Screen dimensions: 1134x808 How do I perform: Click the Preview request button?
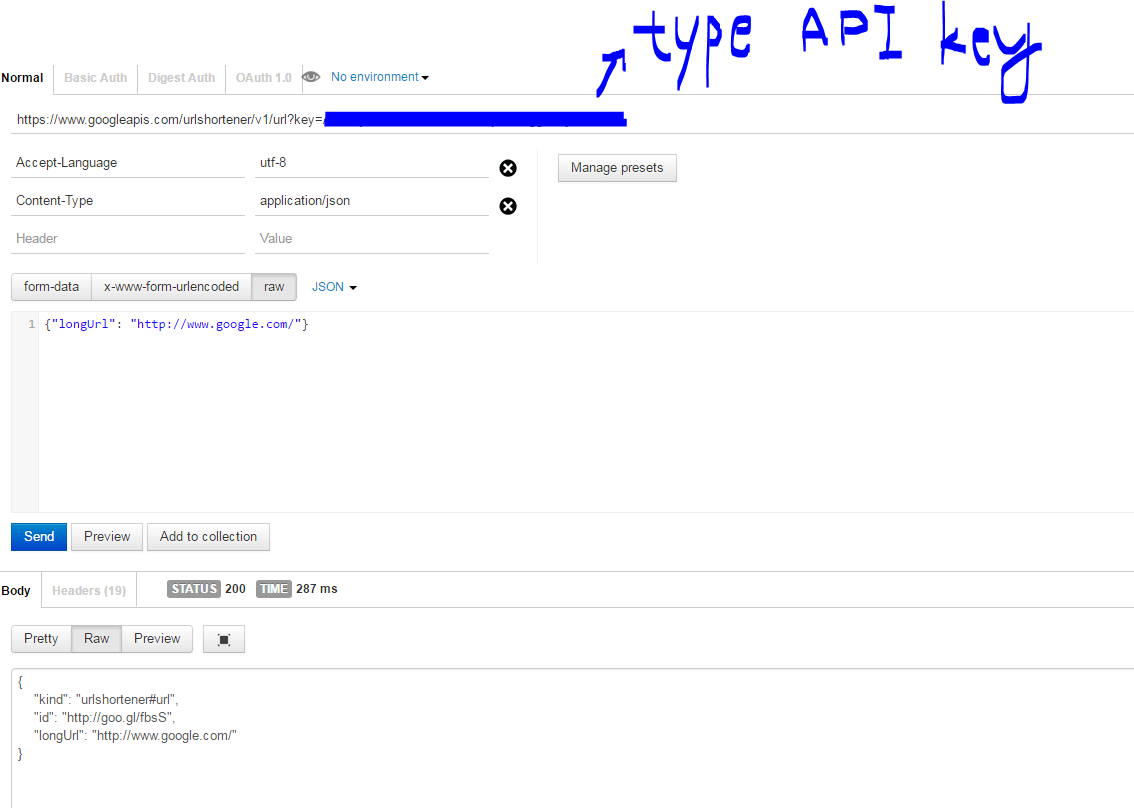point(107,537)
